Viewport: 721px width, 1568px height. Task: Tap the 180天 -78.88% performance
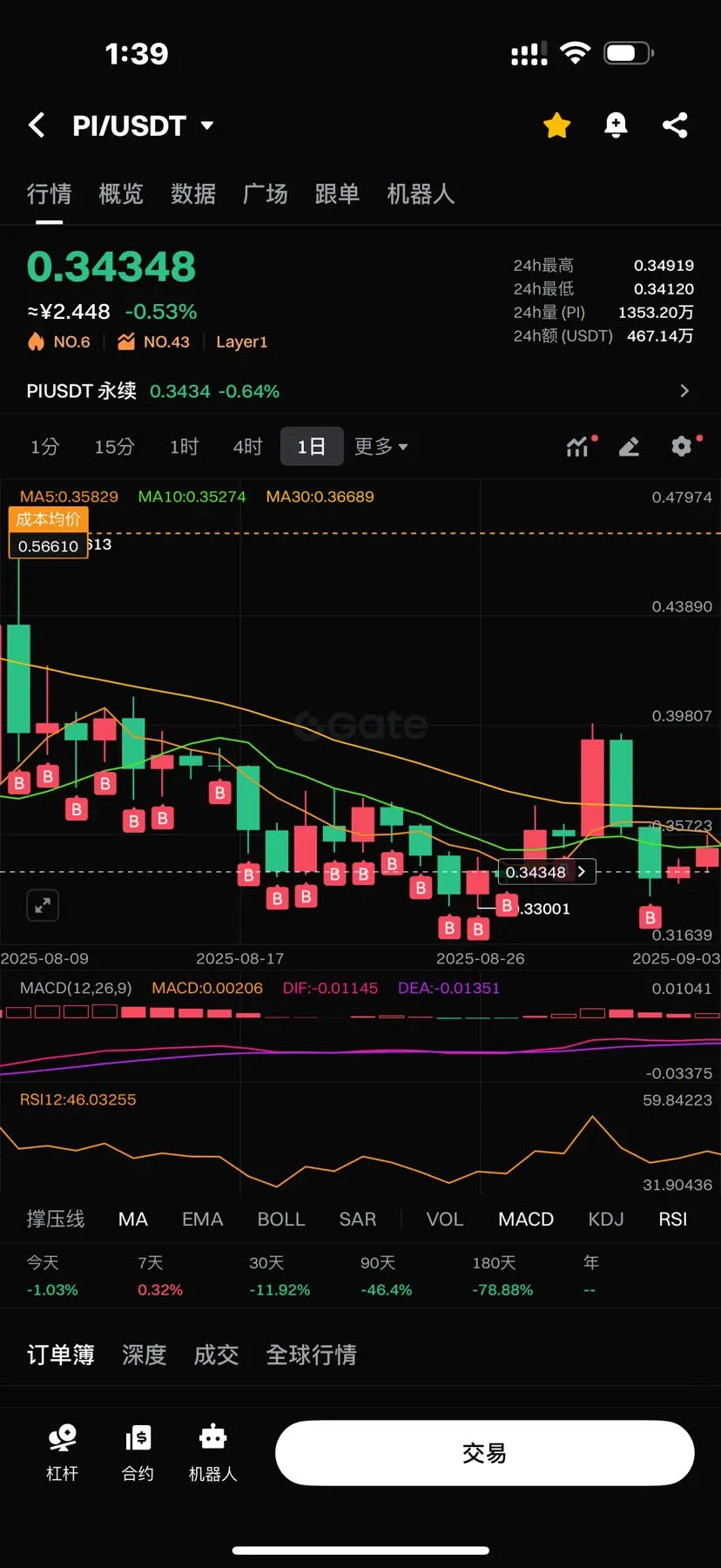coord(502,1276)
